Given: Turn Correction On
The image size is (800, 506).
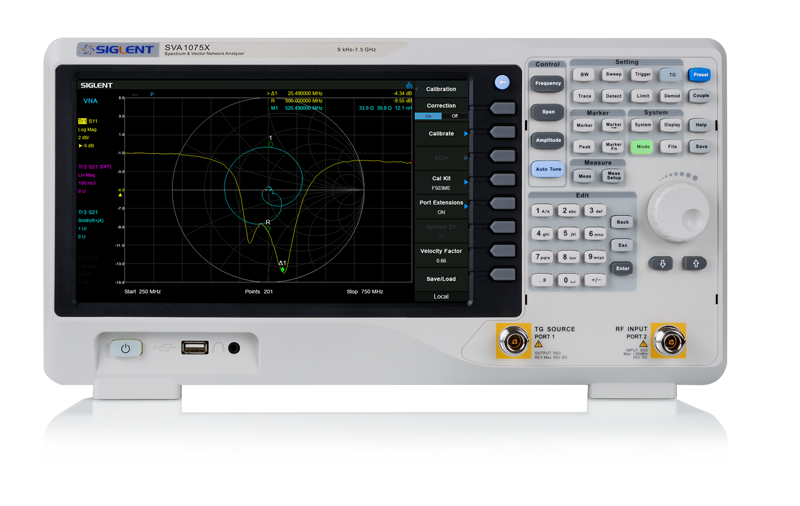Looking at the screenshot, I should click(428, 116).
